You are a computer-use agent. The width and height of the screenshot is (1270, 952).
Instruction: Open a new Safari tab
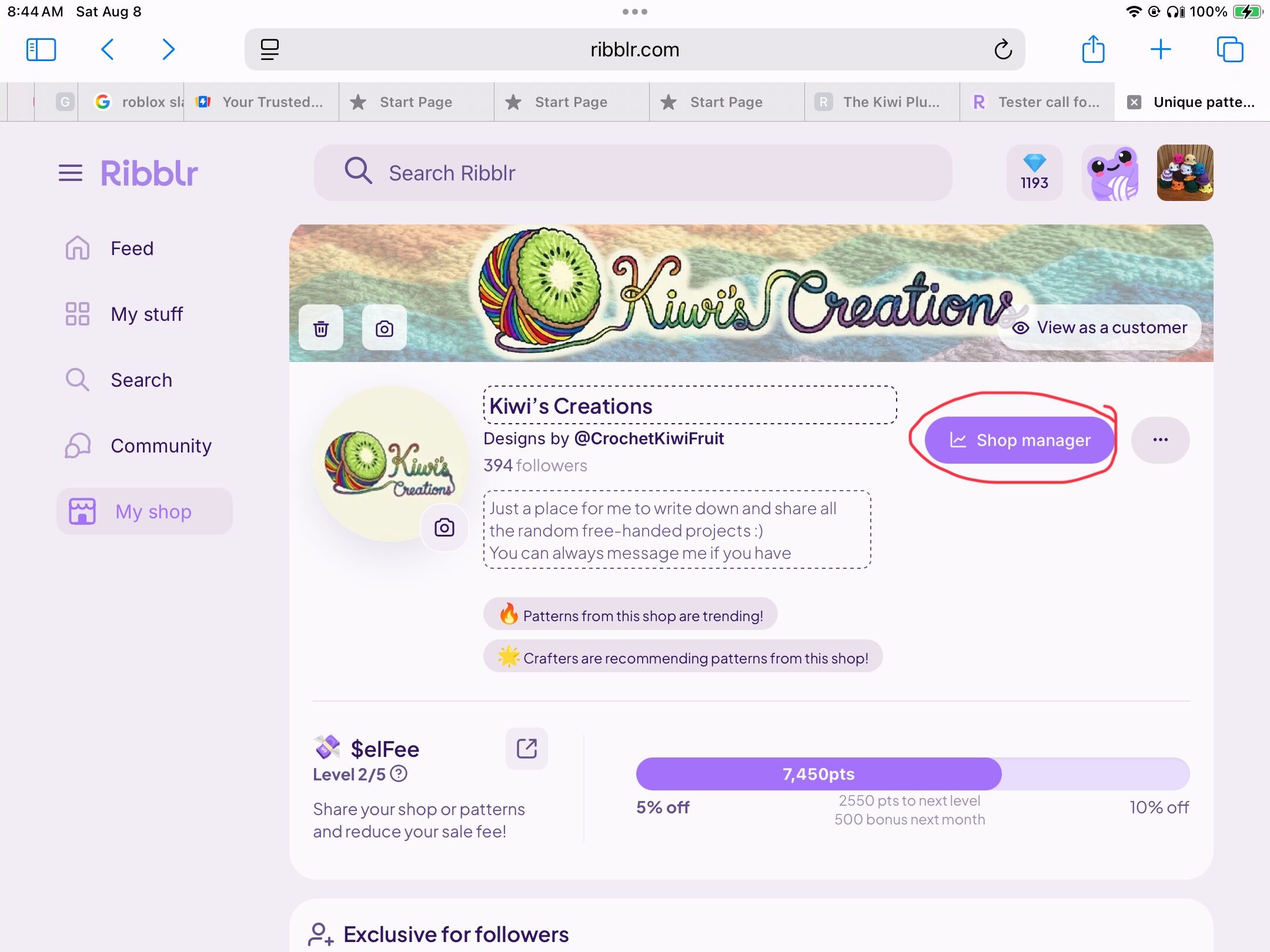[1161, 49]
